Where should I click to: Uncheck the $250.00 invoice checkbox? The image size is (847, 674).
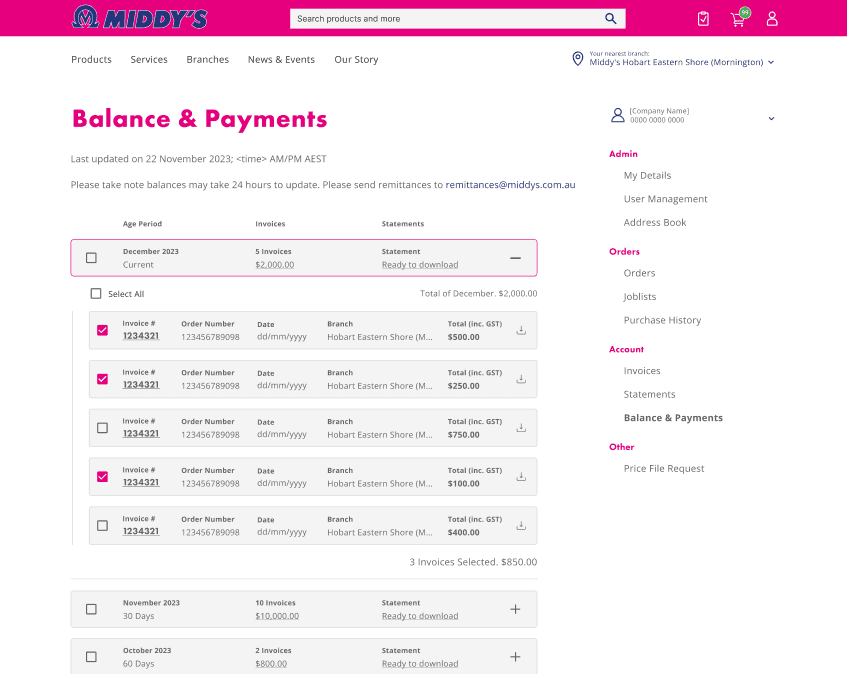click(102, 379)
